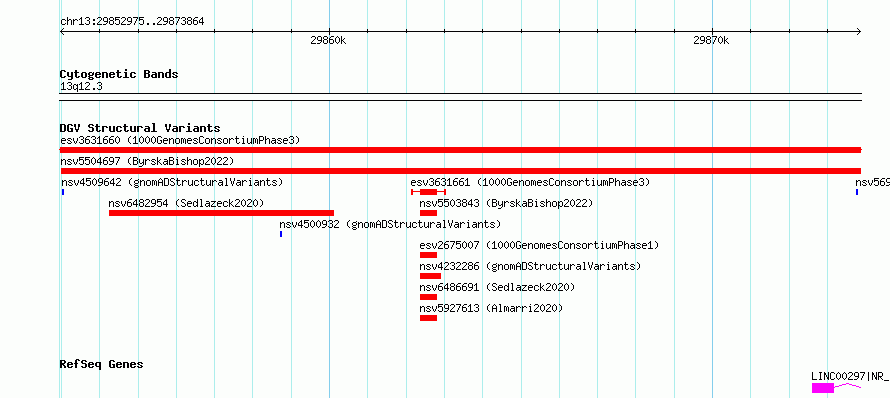Screen dimensions: 890x398
Task: Click the 29860k ruler label
Action: (x=328, y=40)
